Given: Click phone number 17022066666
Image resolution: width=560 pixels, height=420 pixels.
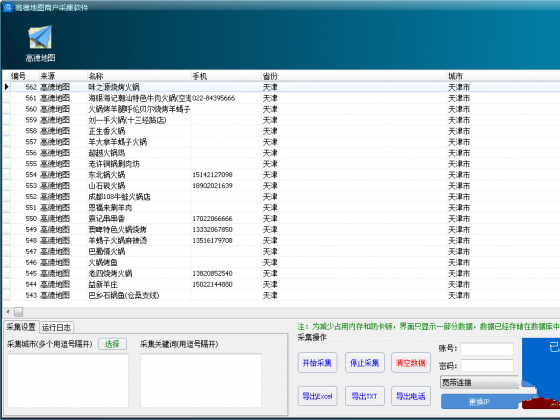Looking at the screenshot, I should click(212, 219).
